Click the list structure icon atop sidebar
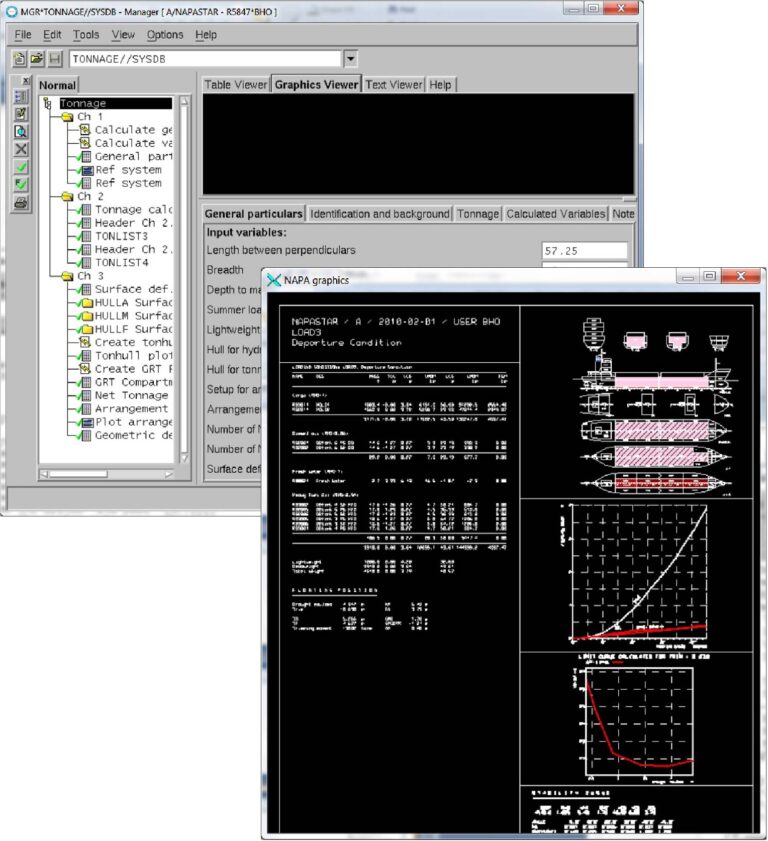Screen dimensions: 768x841 pyautogui.click(x=21, y=97)
